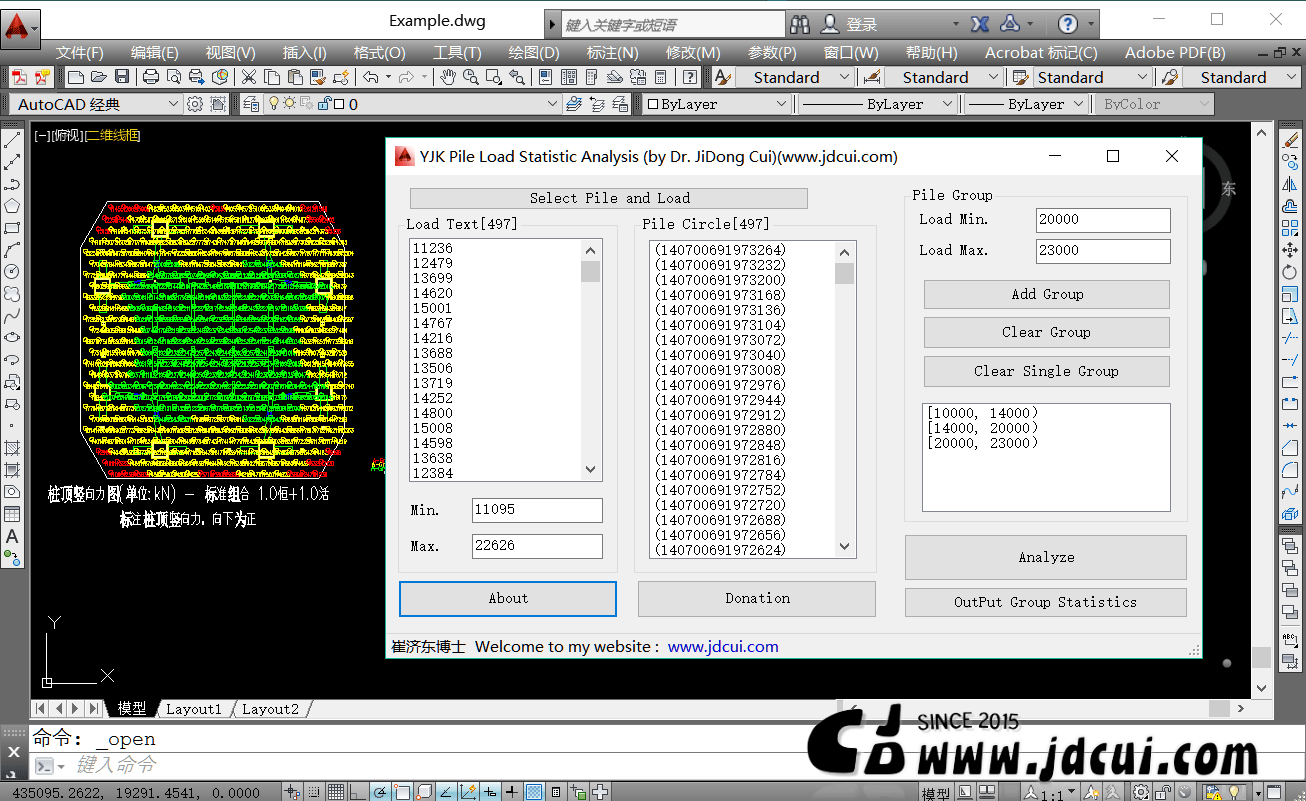Click the Load Min. input field
This screenshot has height=801, width=1306.
(x=1103, y=220)
